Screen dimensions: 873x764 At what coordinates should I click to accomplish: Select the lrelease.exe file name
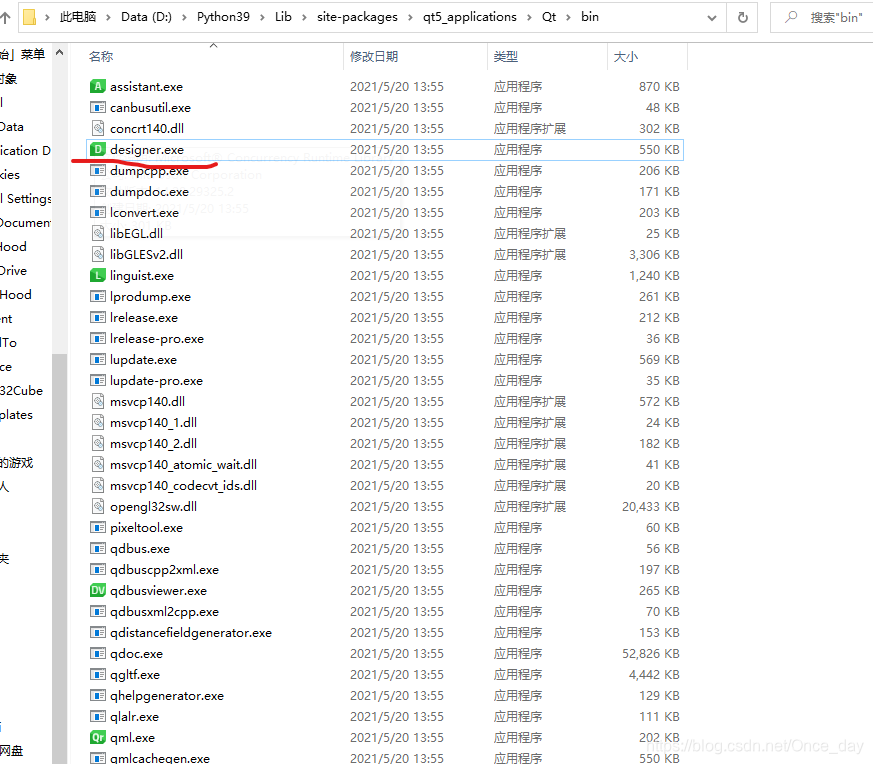[144, 317]
